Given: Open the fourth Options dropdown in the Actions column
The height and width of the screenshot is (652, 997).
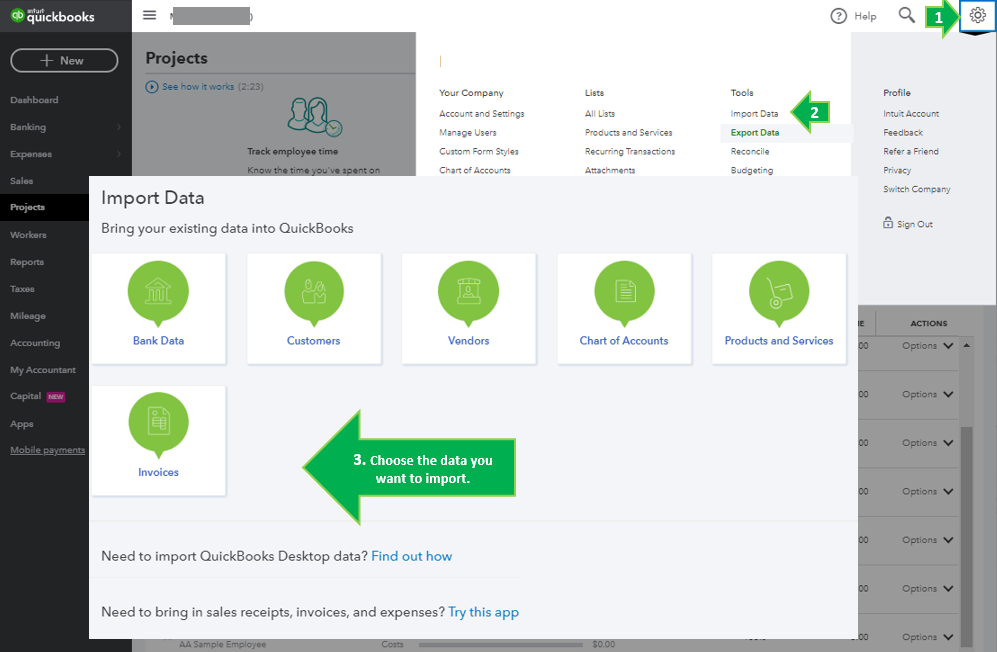Looking at the screenshot, I should pos(927,491).
